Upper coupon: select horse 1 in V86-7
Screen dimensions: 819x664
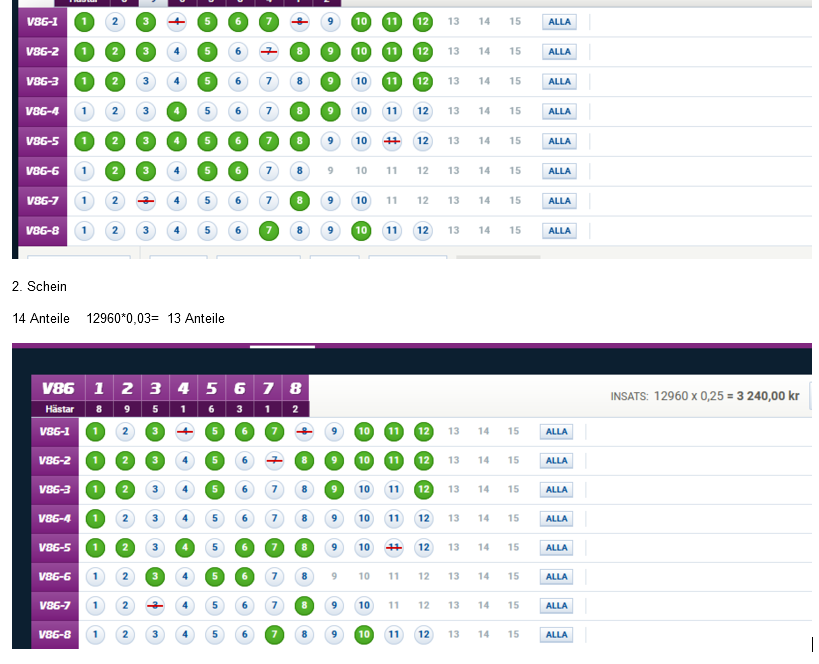(84, 201)
